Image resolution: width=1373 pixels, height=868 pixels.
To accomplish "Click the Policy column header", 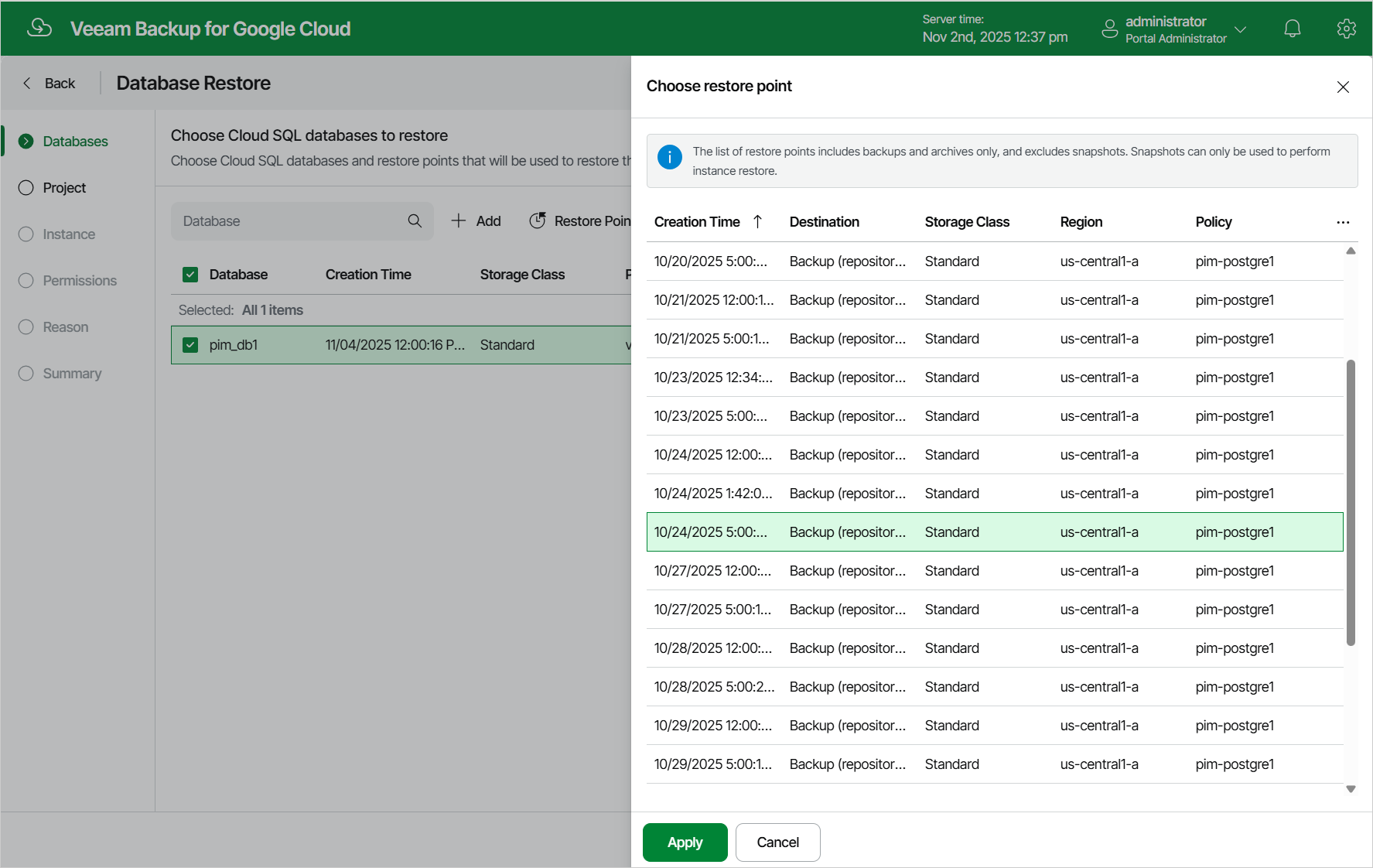I will (x=1214, y=222).
